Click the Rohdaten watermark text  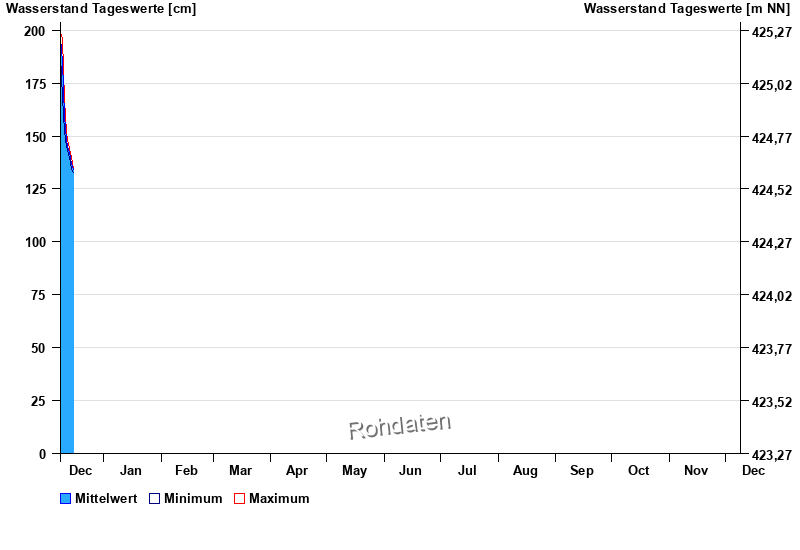click(x=399, y=427)
